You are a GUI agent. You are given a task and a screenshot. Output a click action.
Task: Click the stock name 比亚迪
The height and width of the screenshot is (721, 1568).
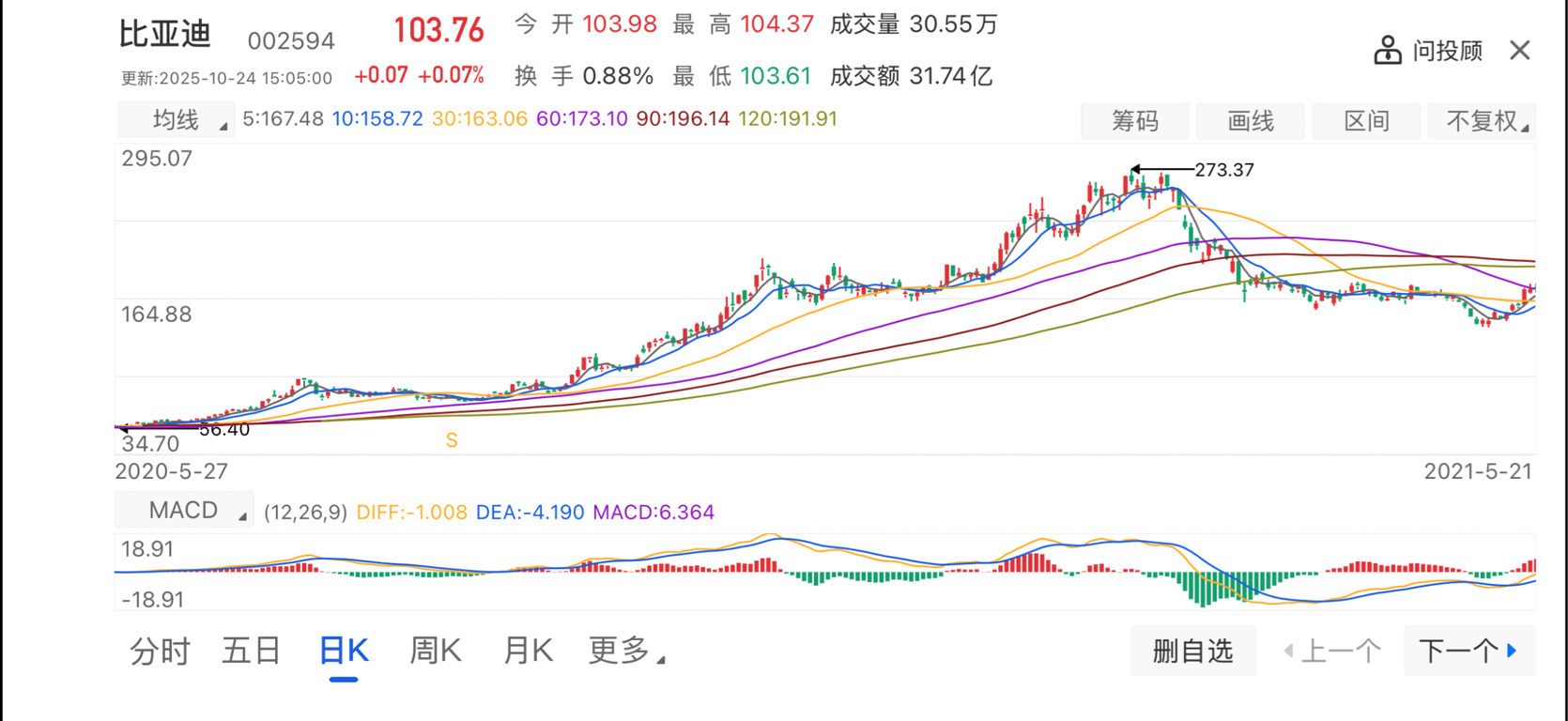165,34
